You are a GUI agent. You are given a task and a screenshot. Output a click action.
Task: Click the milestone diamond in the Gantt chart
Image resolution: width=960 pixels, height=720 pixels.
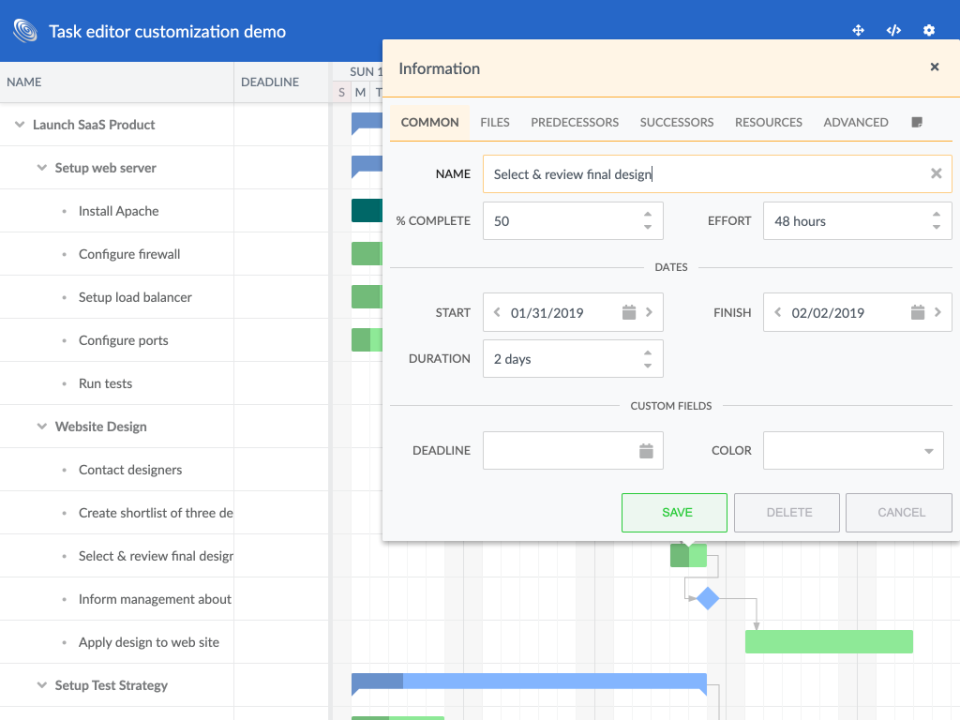(708, 599)
